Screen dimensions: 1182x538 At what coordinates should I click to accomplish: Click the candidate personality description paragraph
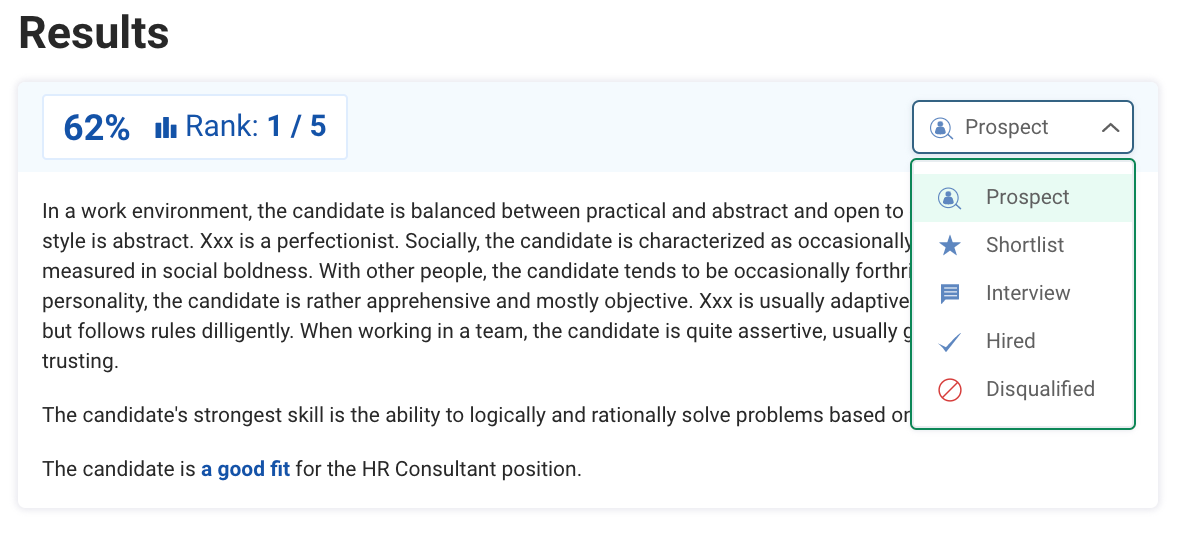coord(470,286)
